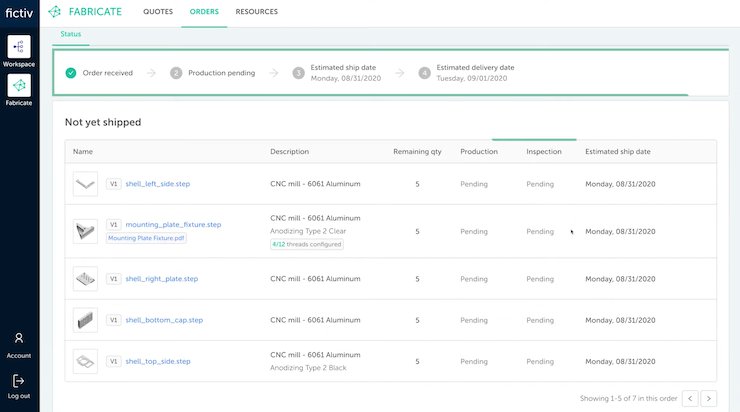Click the order status progress bar
The width and height of the screenshot is (740, 412).
click(370, 94)
